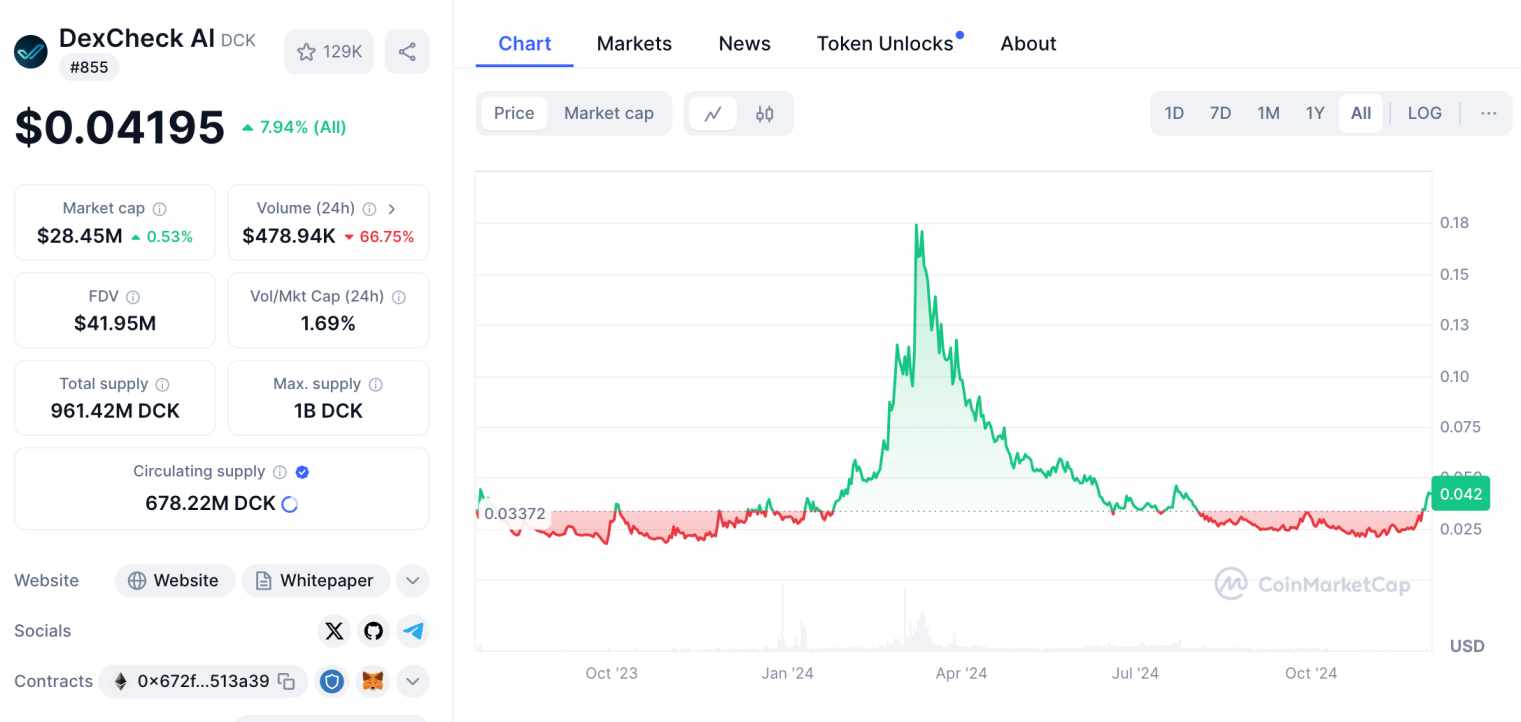Add DexCheck AI to watchlist with star button
The width and height of the screenshot is (1521, 722).
click(329, 52)
